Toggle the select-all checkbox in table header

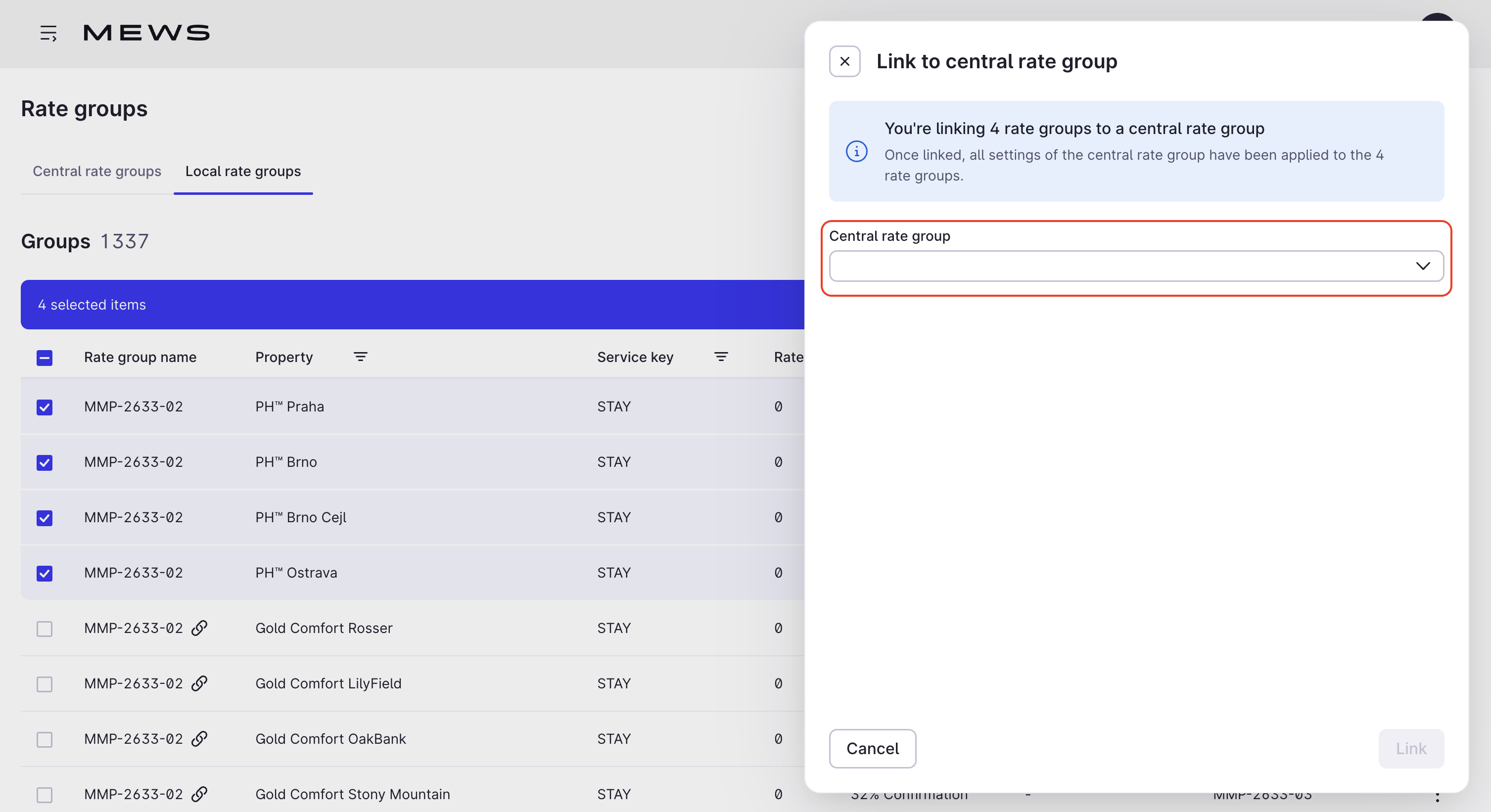(x=45, y=358)
